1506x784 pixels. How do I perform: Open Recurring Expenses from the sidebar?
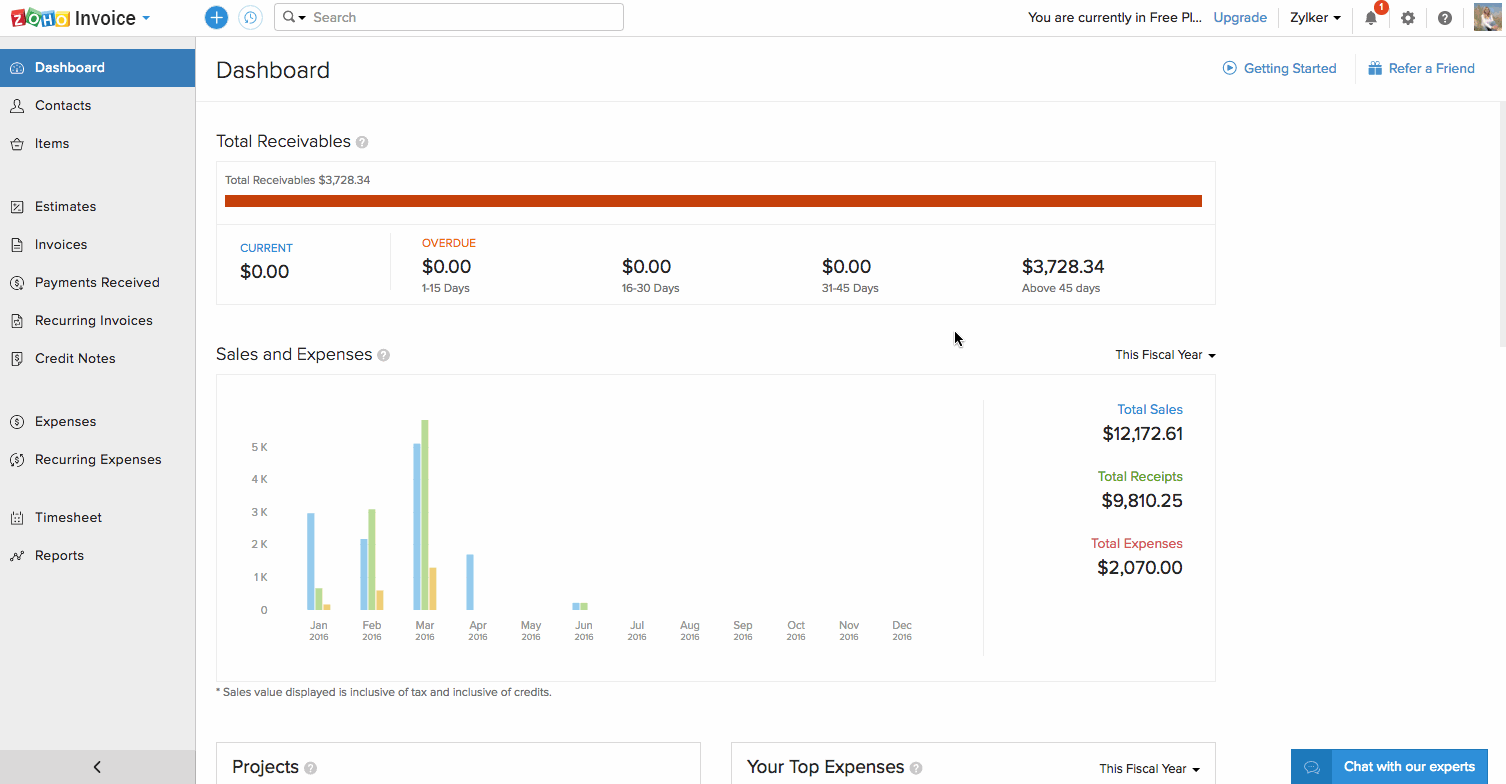98,459
